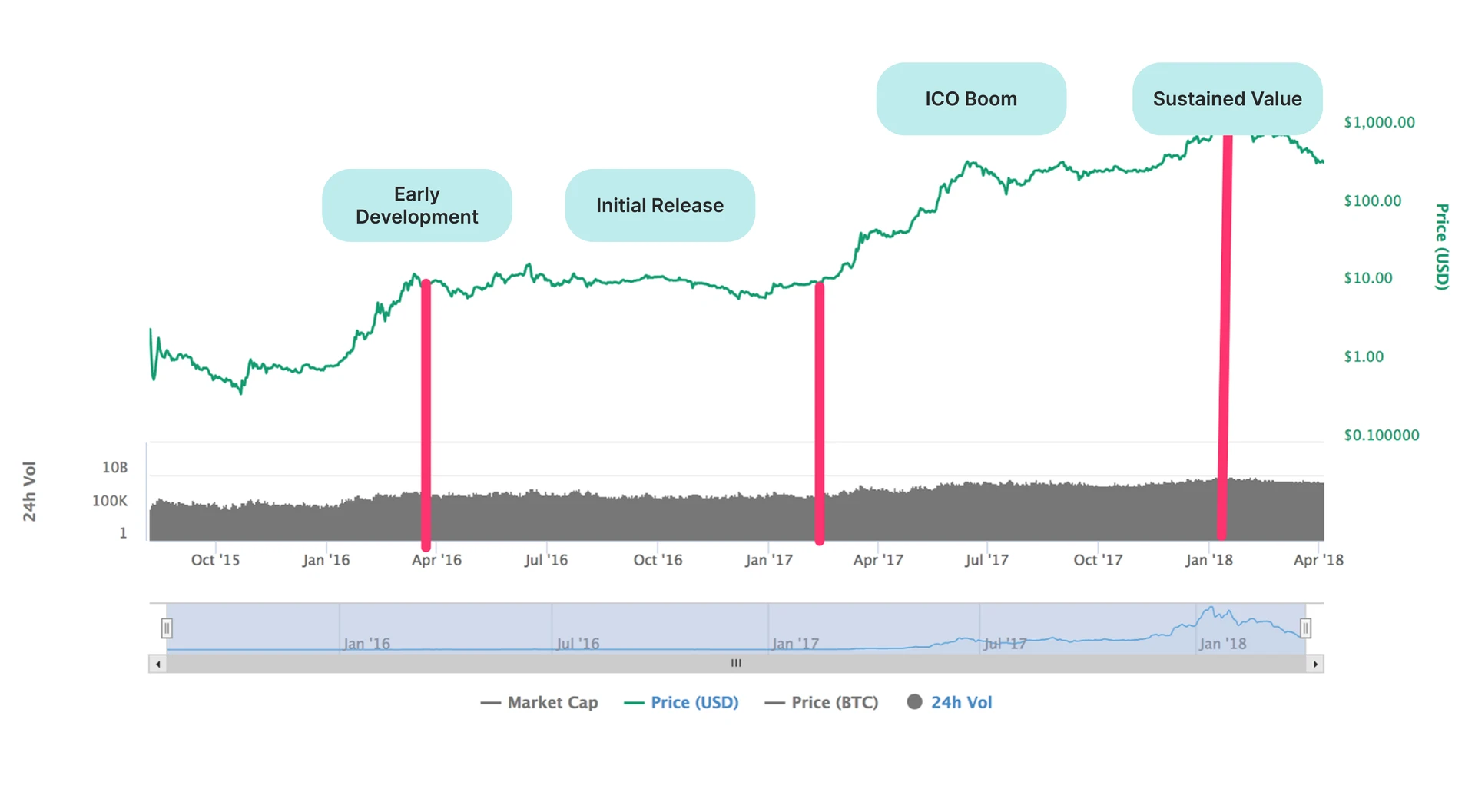Click the left range selector handle
This screenshot has width=1475, height=812.
pos(167,628)
